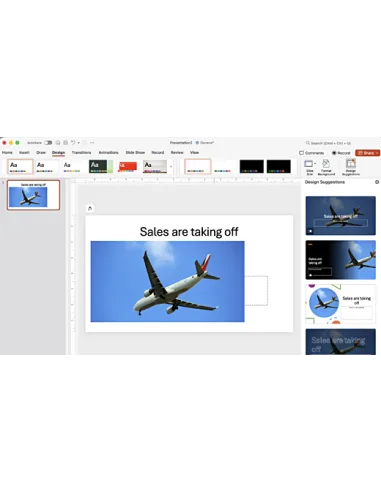381x492 pixels.
Task: Click the macOS yellow minimize window button
Action: tap(11, 143)
